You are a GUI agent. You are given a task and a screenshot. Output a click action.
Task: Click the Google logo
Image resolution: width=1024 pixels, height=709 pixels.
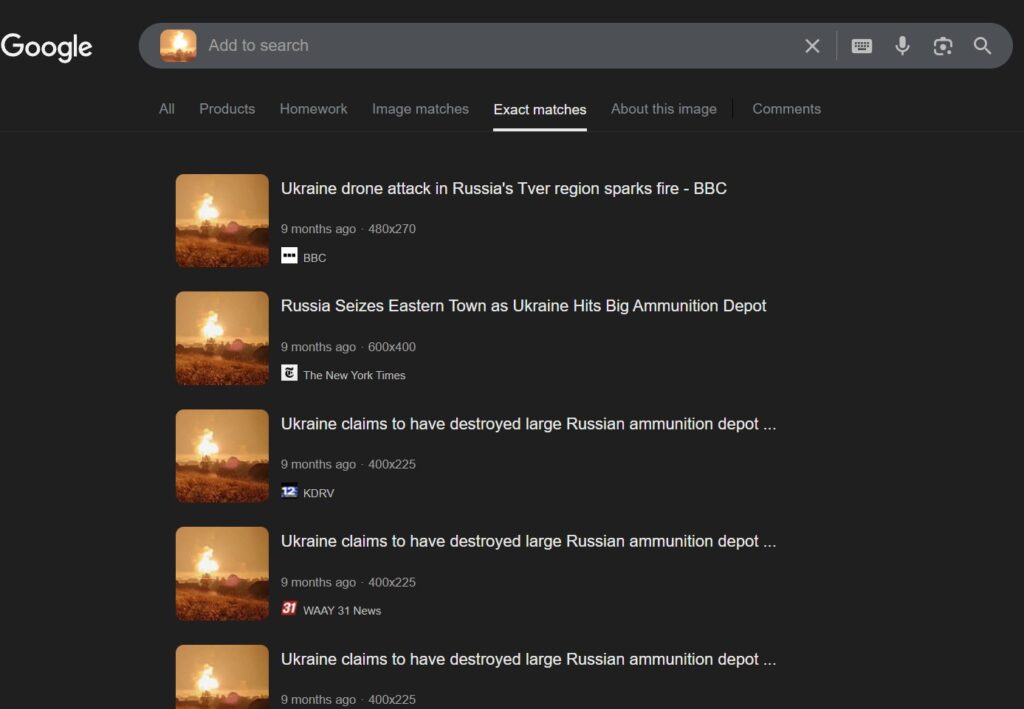(x=46, y=46)
